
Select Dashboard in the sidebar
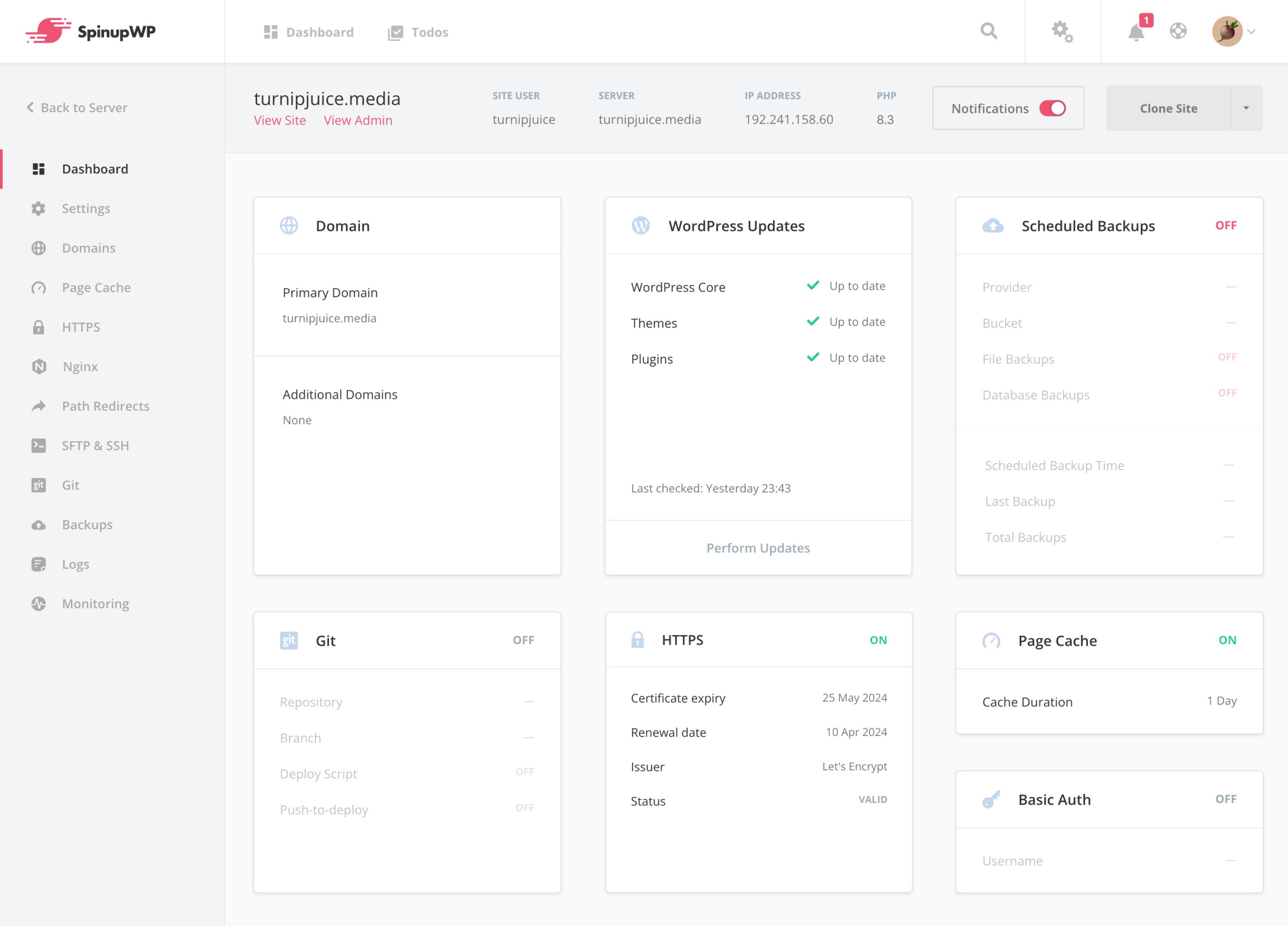point(95,169)
